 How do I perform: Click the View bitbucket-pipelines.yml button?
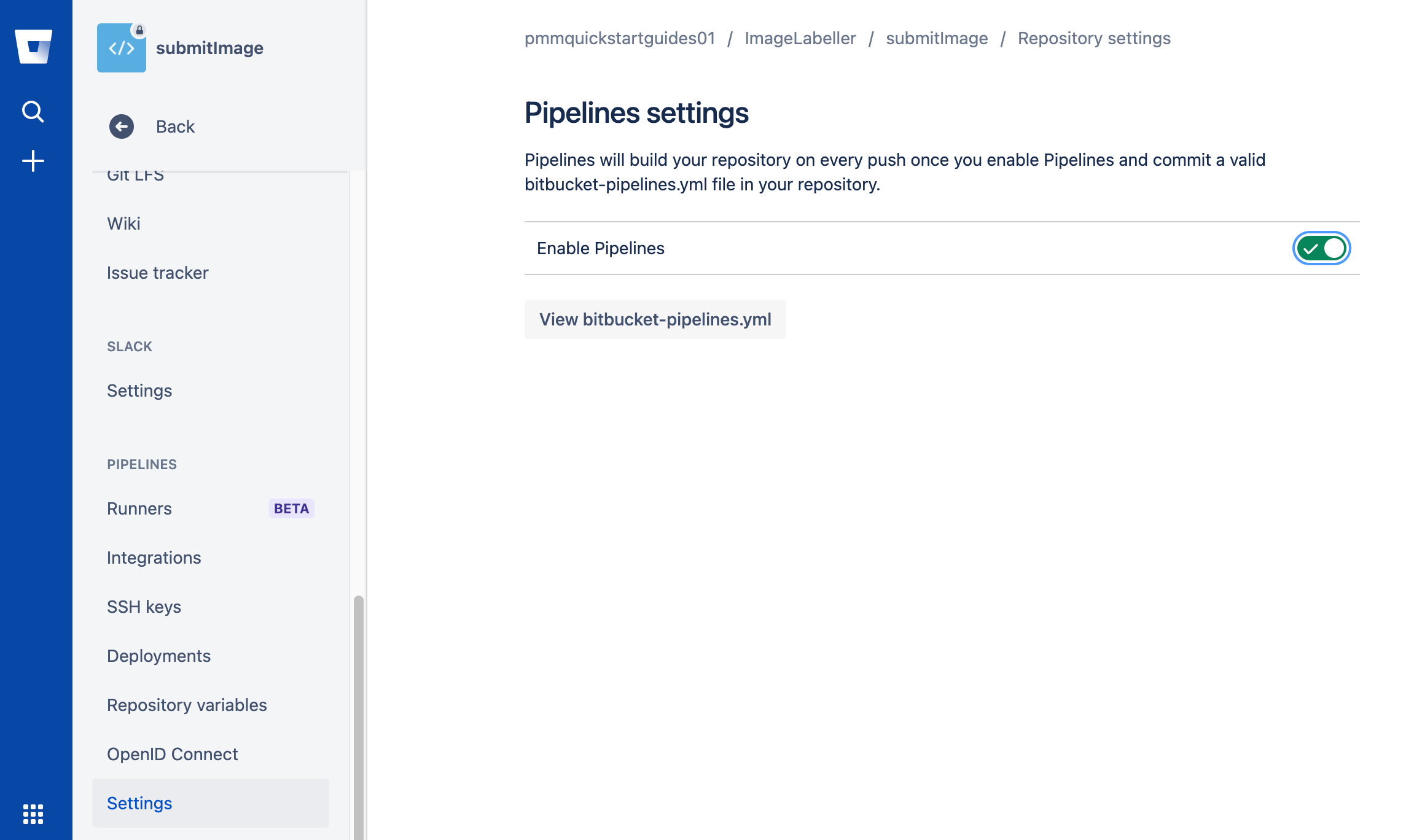coord(655,319)
